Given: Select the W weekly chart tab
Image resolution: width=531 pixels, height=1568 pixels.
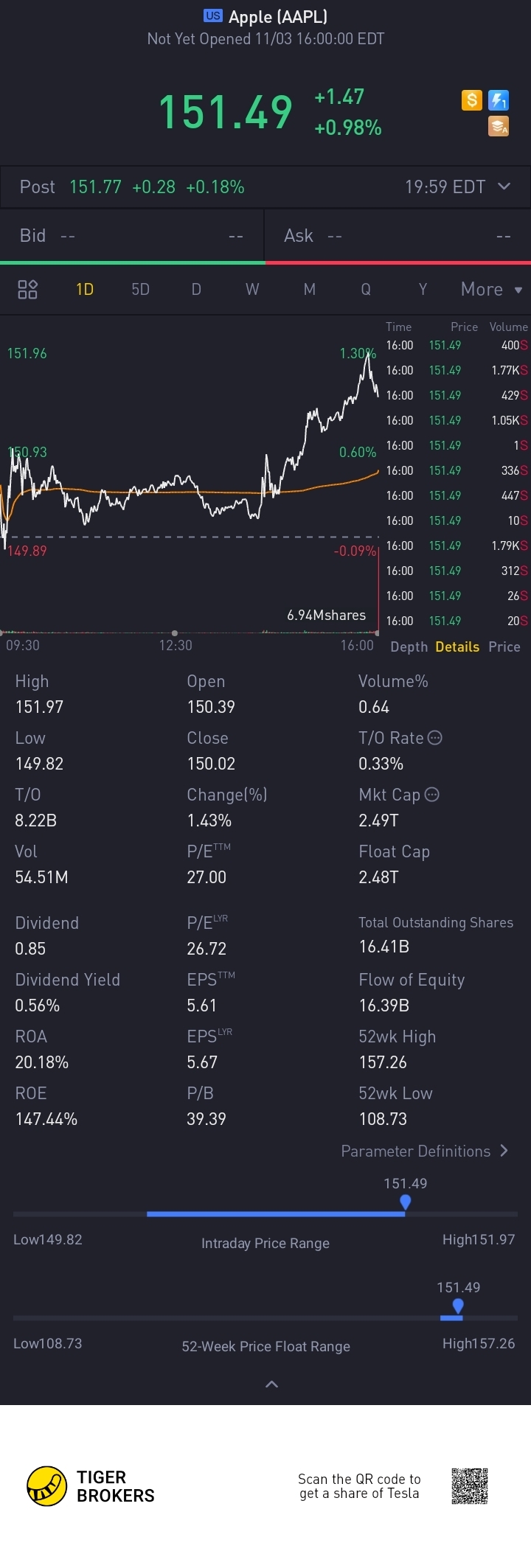Looking at the screenshot, I should (252, 289).
